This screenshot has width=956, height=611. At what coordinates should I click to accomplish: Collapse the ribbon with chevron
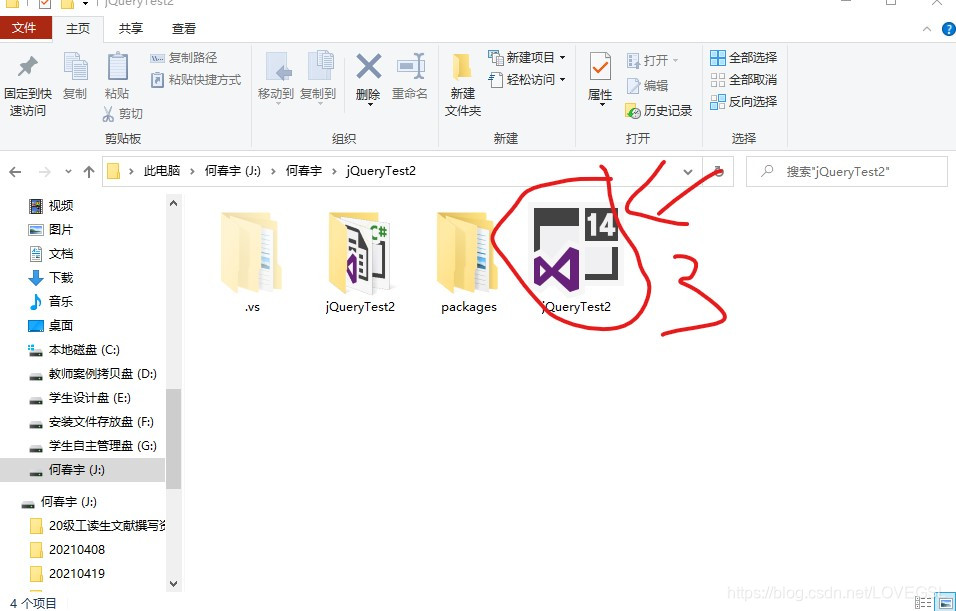click(927, 29)
